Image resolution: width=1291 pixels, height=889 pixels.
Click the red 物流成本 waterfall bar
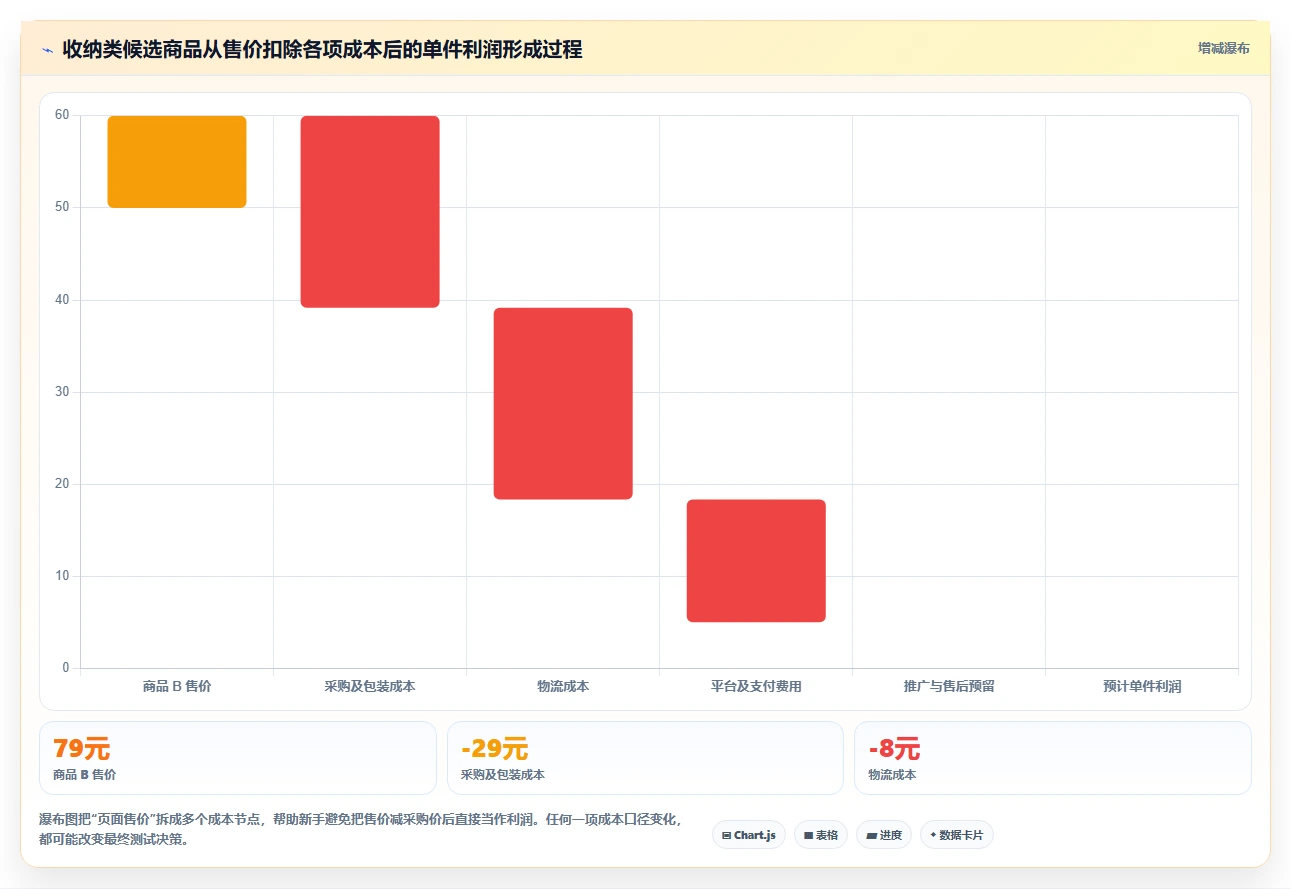tap(563, 404)
